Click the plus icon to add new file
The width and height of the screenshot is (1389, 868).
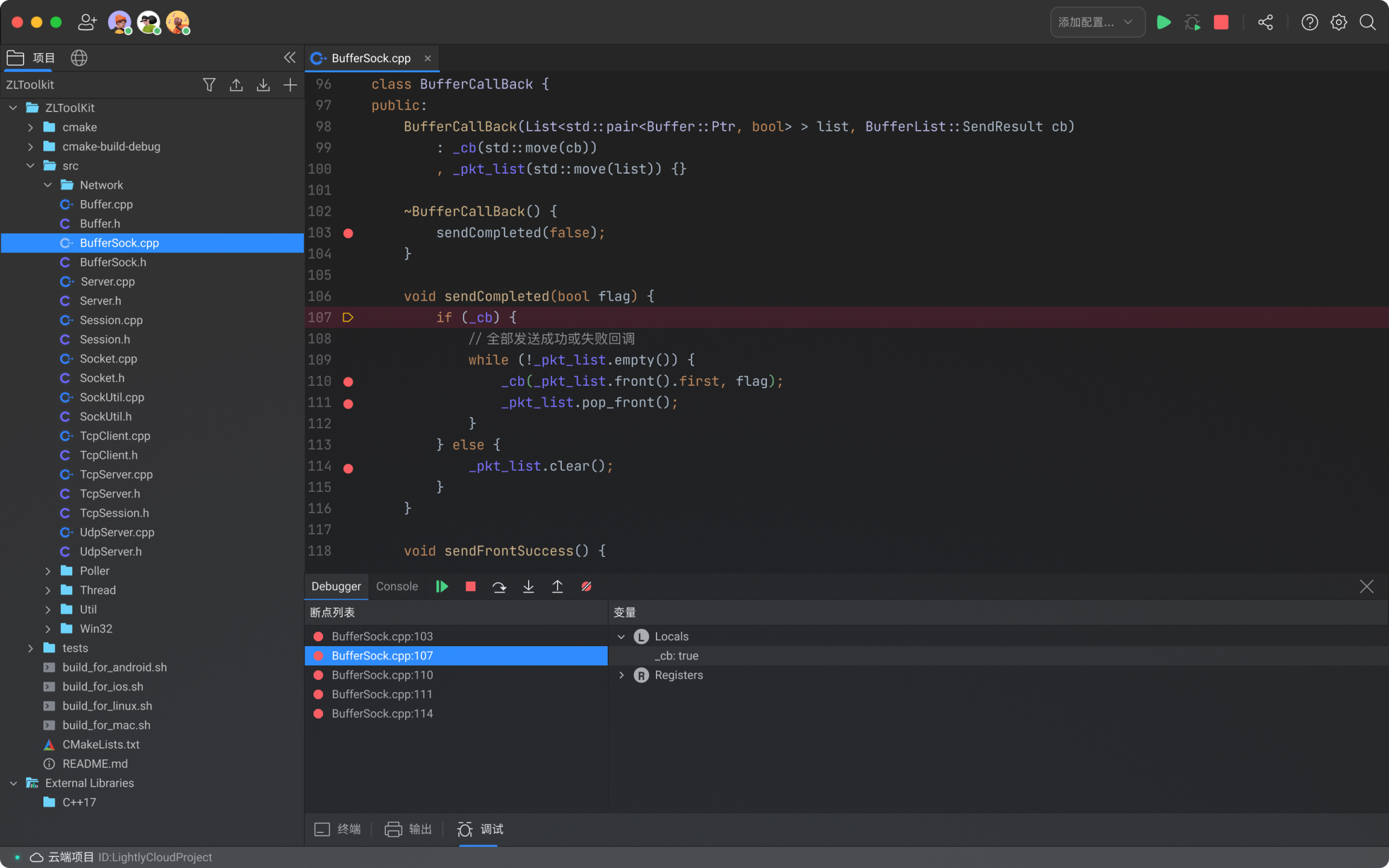290,84
